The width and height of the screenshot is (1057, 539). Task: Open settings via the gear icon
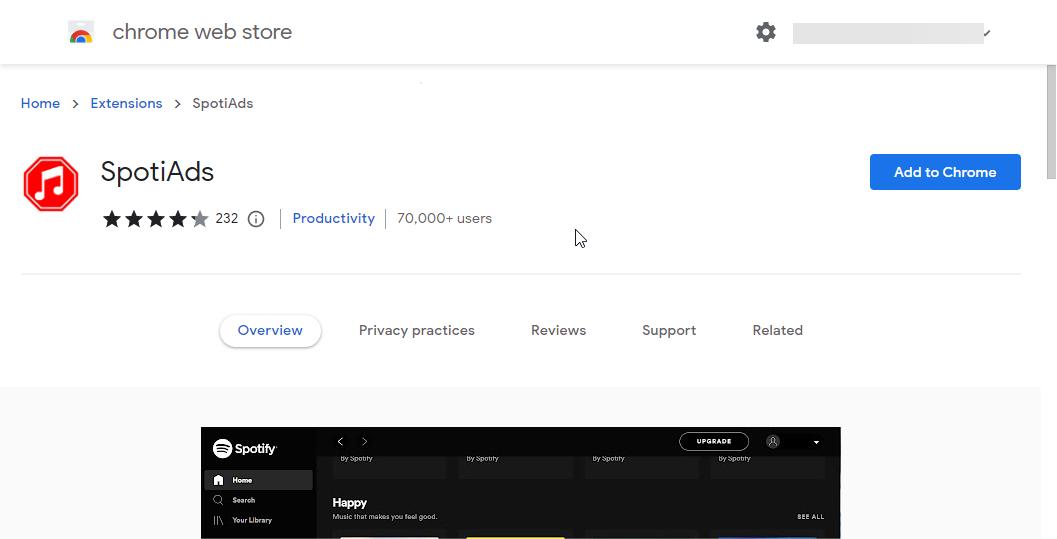click(x=766, y=32)
